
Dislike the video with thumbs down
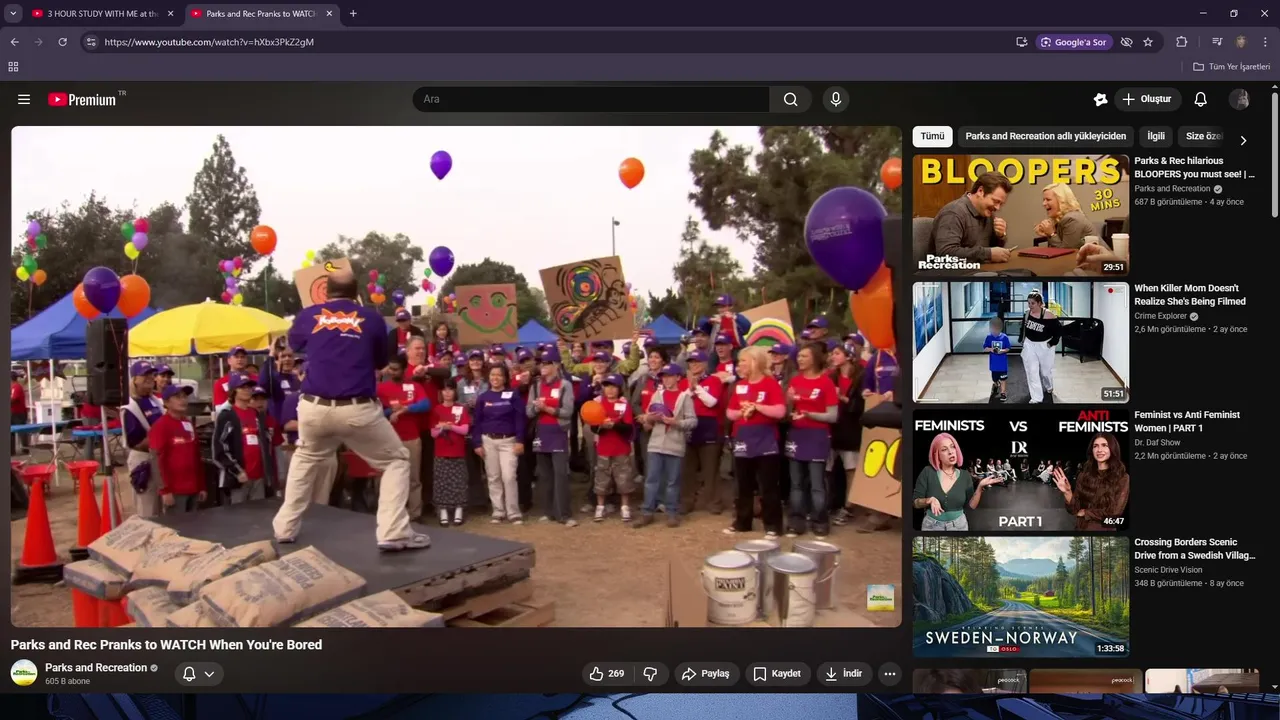[650, 674]
